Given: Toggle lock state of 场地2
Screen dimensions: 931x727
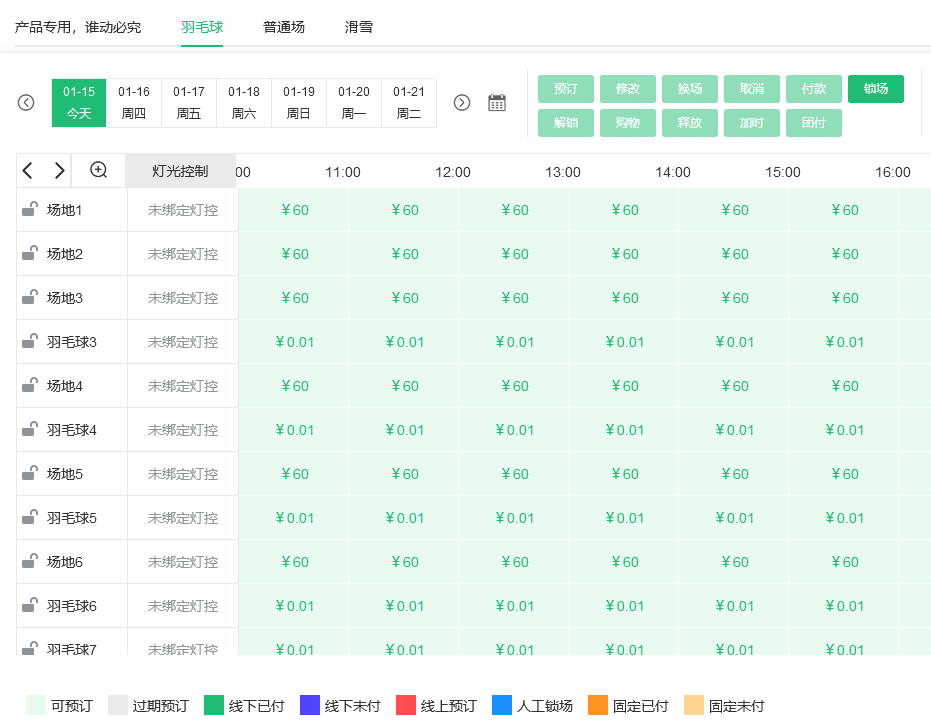Looking at the screenshot, I should (30, 254).
